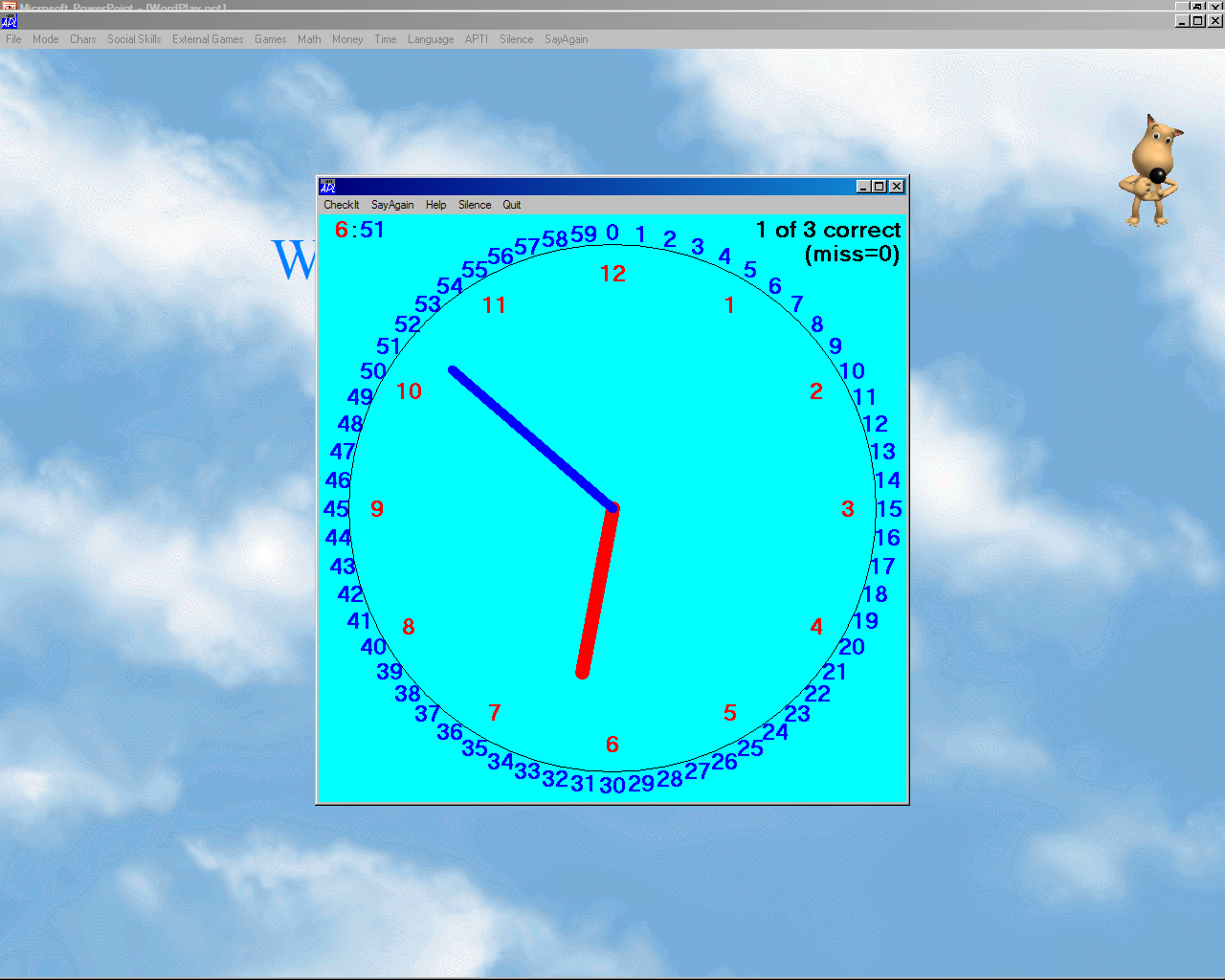
Task: Open the Language menu
Action: pyautogui.click(x=431, y=39)
